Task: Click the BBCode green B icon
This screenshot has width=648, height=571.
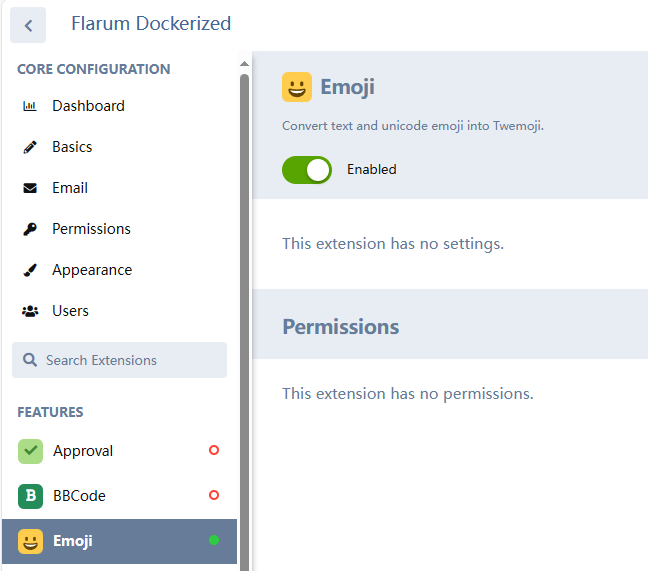Action: tap(30, 496)
